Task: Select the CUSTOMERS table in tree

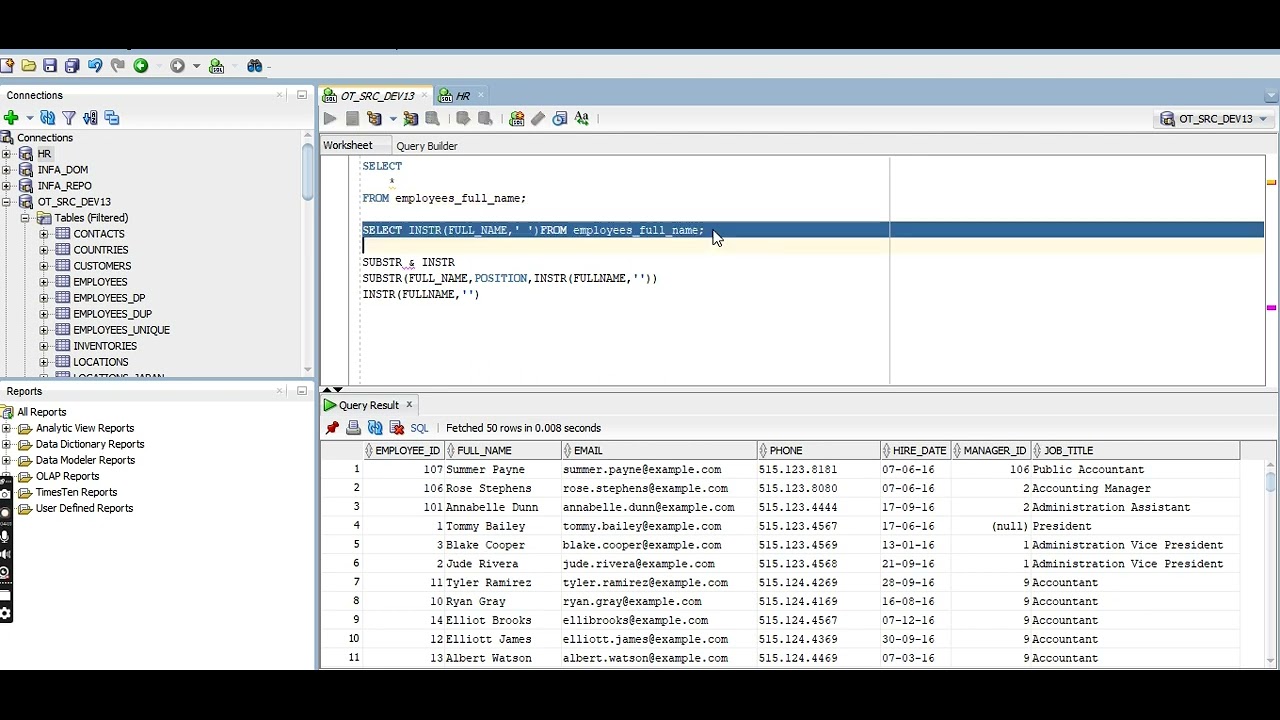Action: click(102, 266)
